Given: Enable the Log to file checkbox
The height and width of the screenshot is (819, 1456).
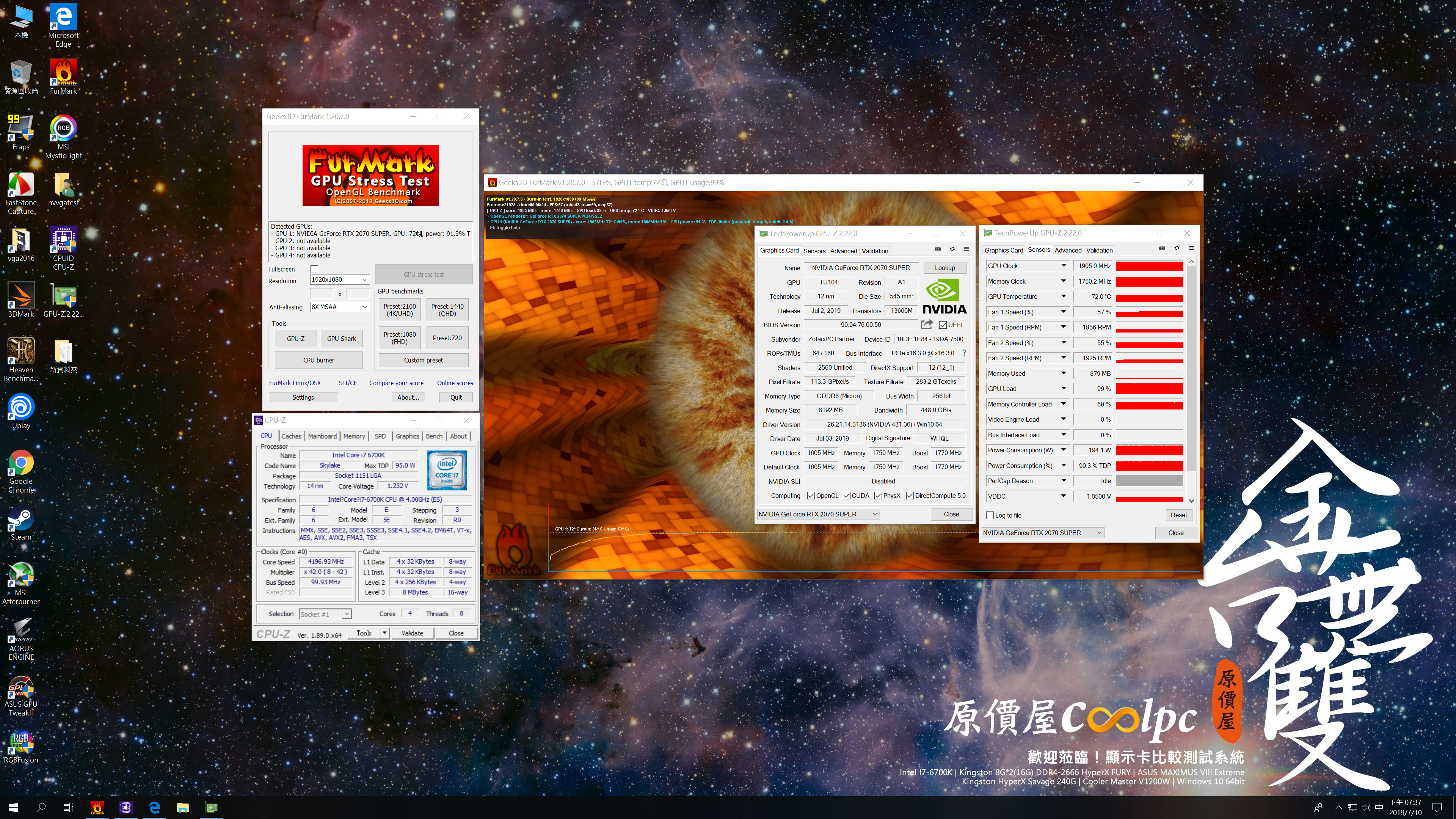Looking at the screenshot, I should click(x=990, y=515).
